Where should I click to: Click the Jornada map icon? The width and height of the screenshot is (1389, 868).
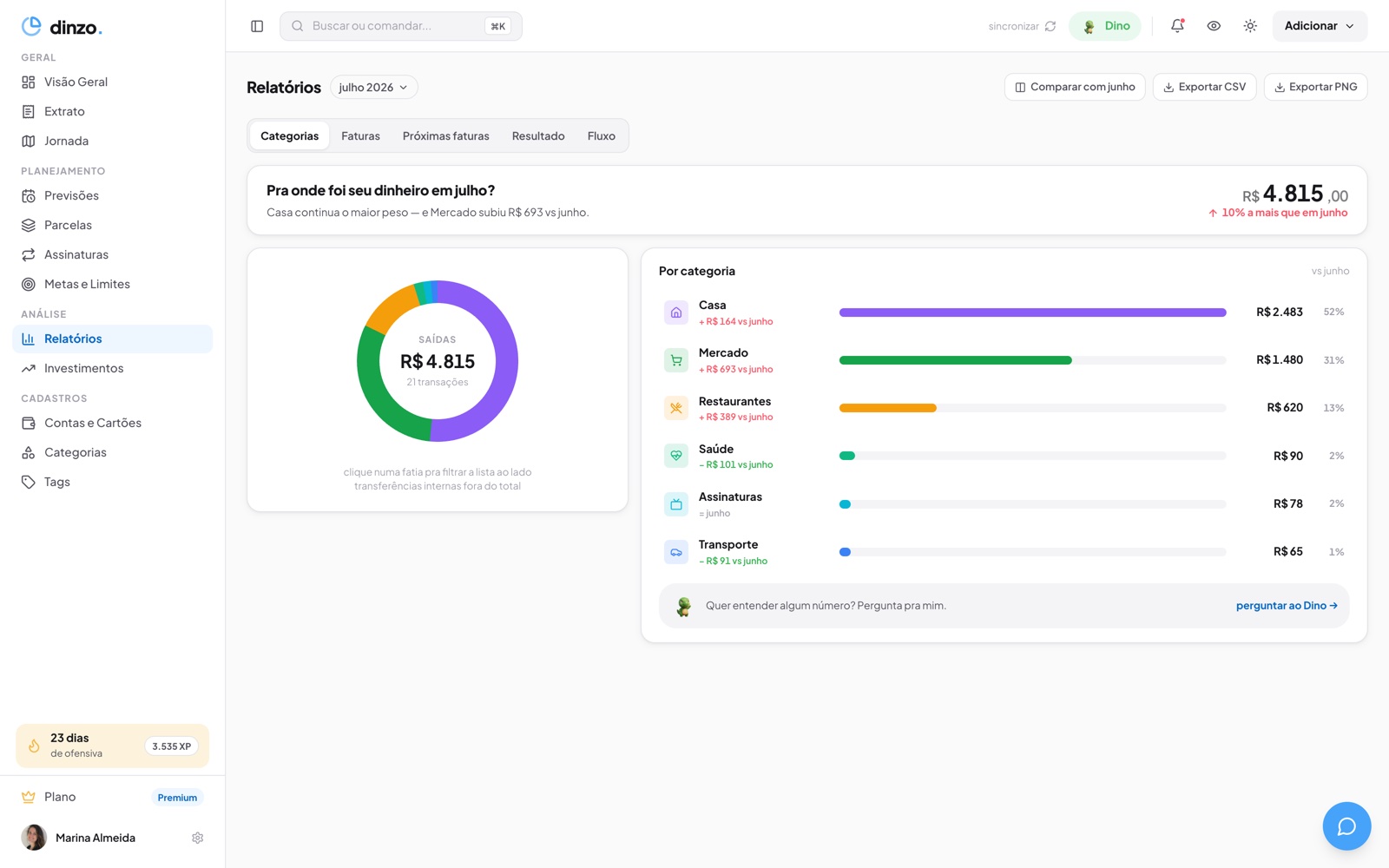click(x=29, y=141)
